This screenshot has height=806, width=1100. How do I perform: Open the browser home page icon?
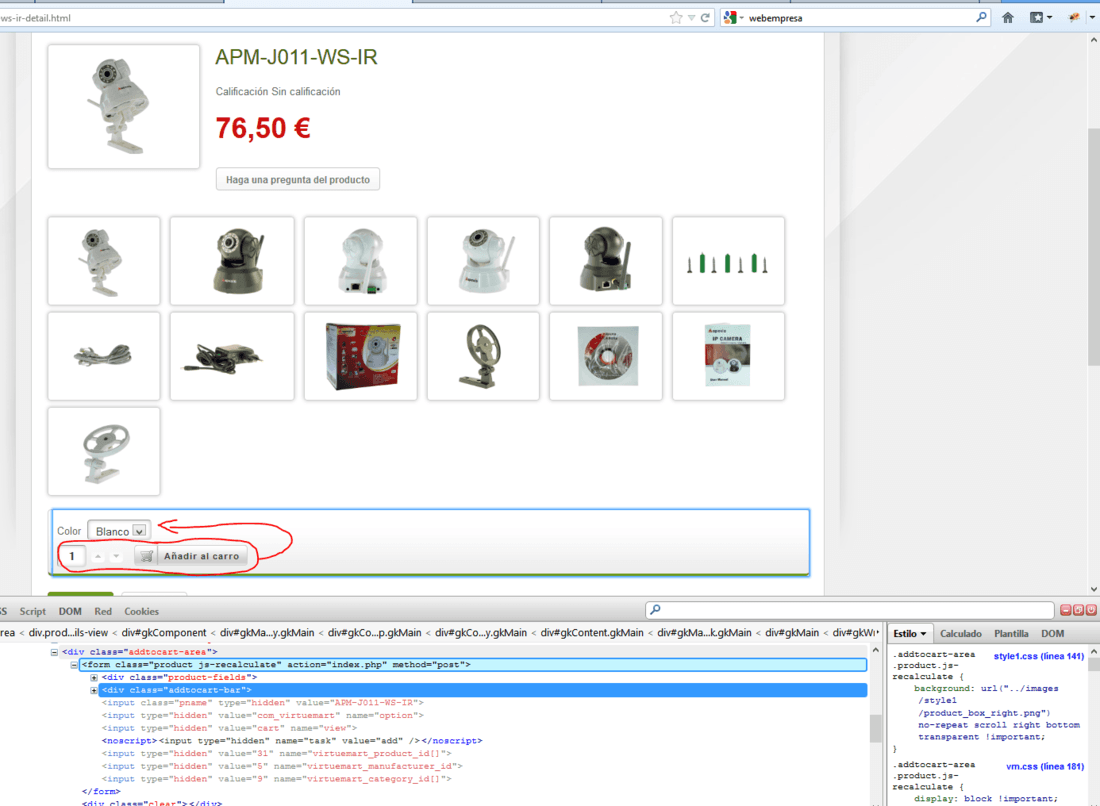pos(1007,18)
